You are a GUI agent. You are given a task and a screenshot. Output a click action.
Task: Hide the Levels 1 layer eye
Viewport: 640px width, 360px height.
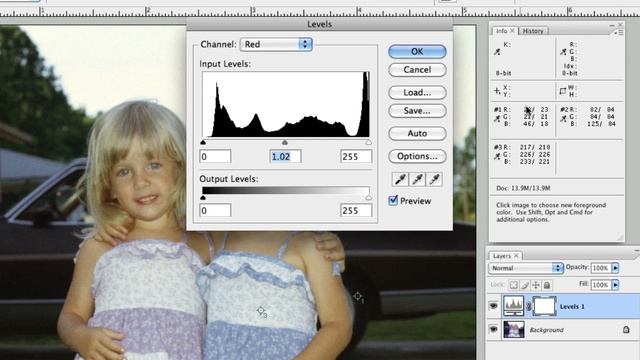tap(493, 306)
